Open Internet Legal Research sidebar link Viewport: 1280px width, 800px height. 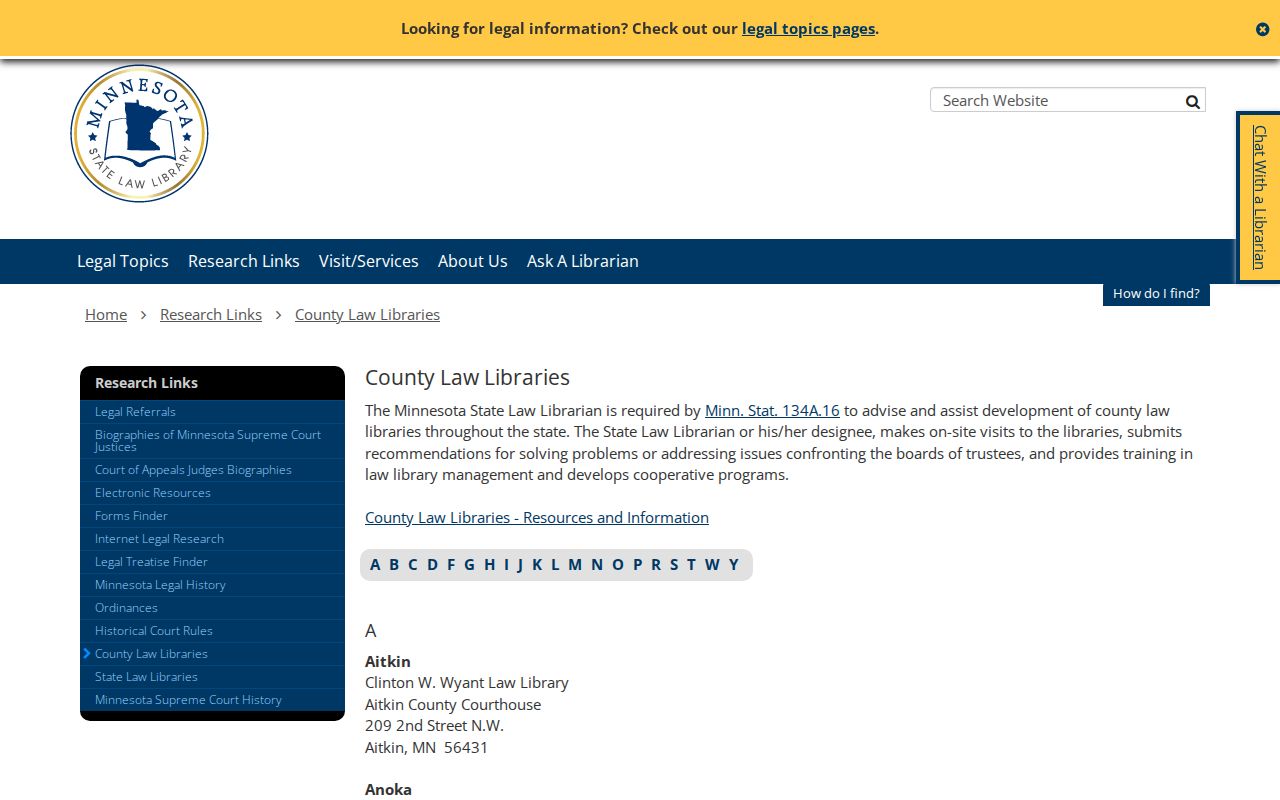point(159,538)
